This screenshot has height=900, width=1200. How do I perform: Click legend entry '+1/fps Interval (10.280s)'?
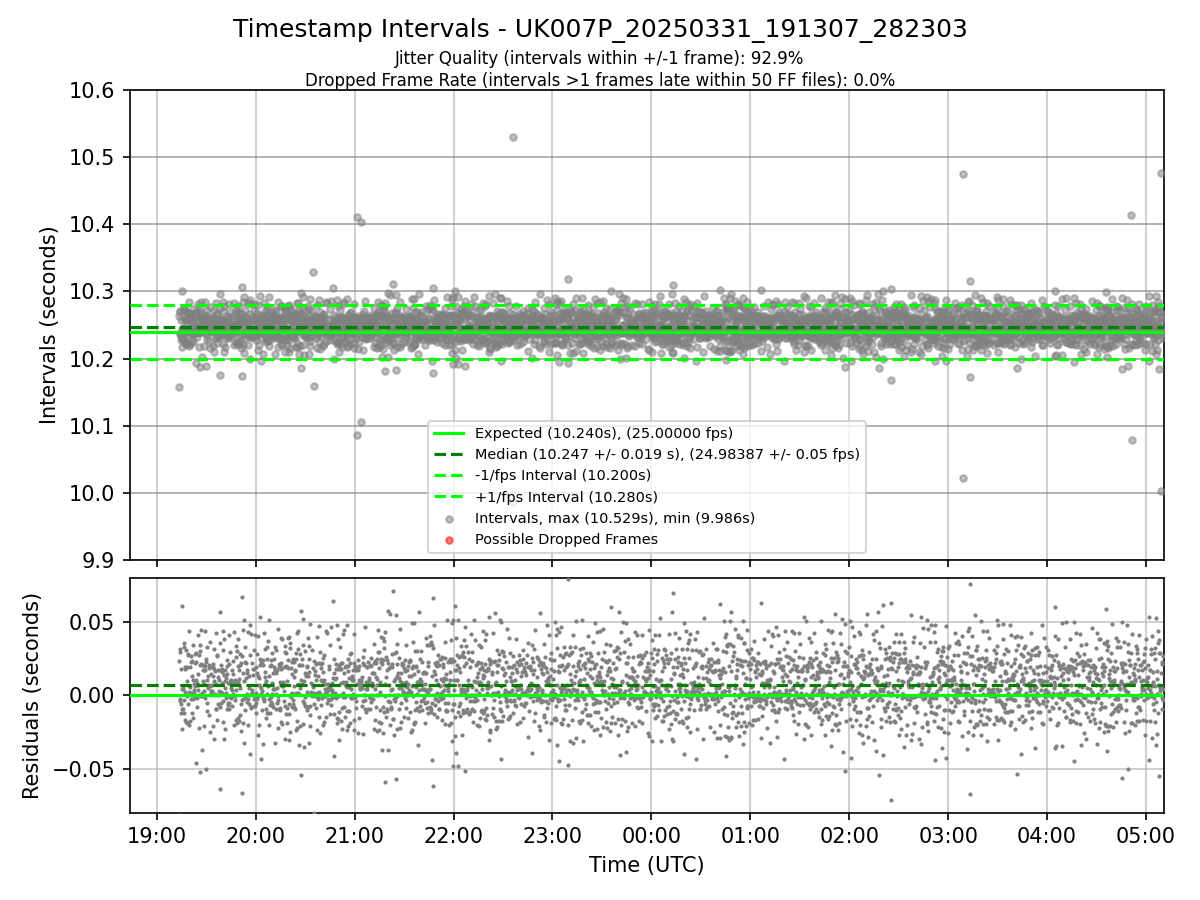566,496
